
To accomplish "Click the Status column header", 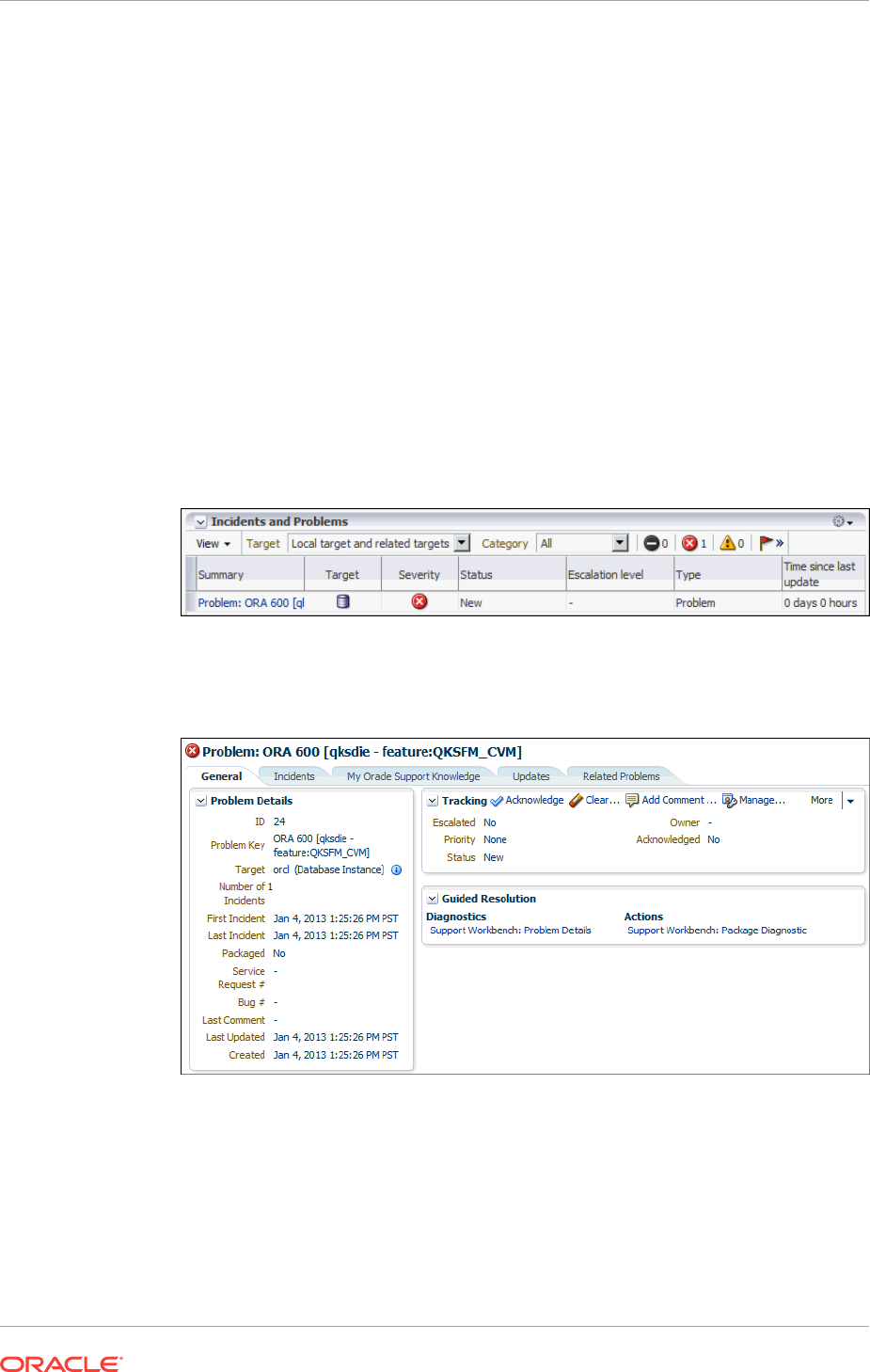I will 512,574.
